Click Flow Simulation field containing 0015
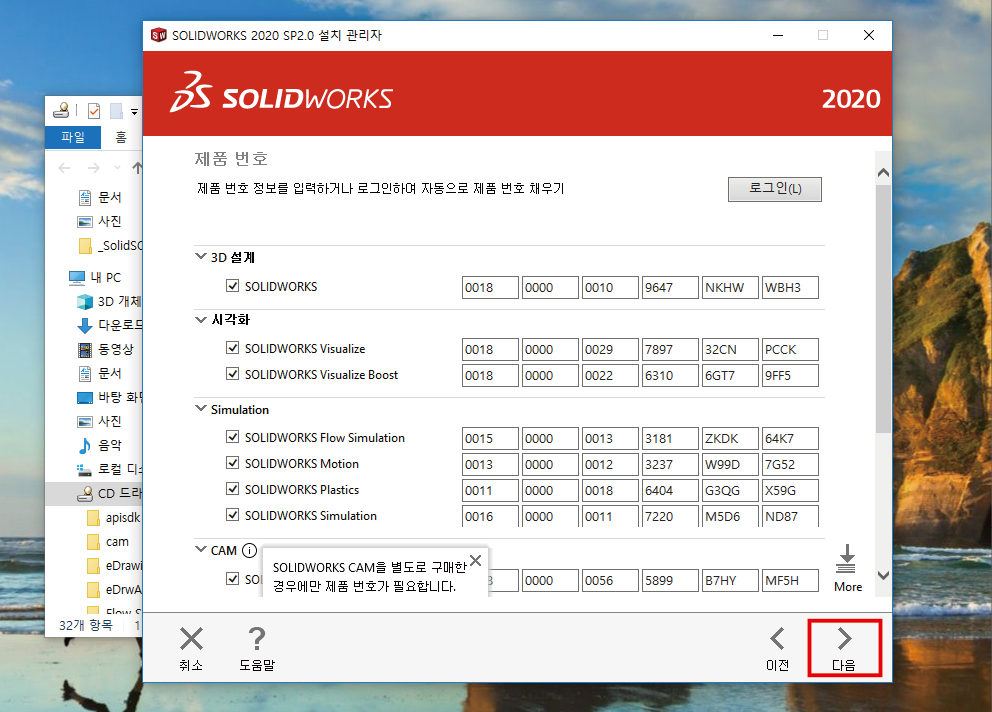This screenshot has height=712, width=992. (490, 439)
